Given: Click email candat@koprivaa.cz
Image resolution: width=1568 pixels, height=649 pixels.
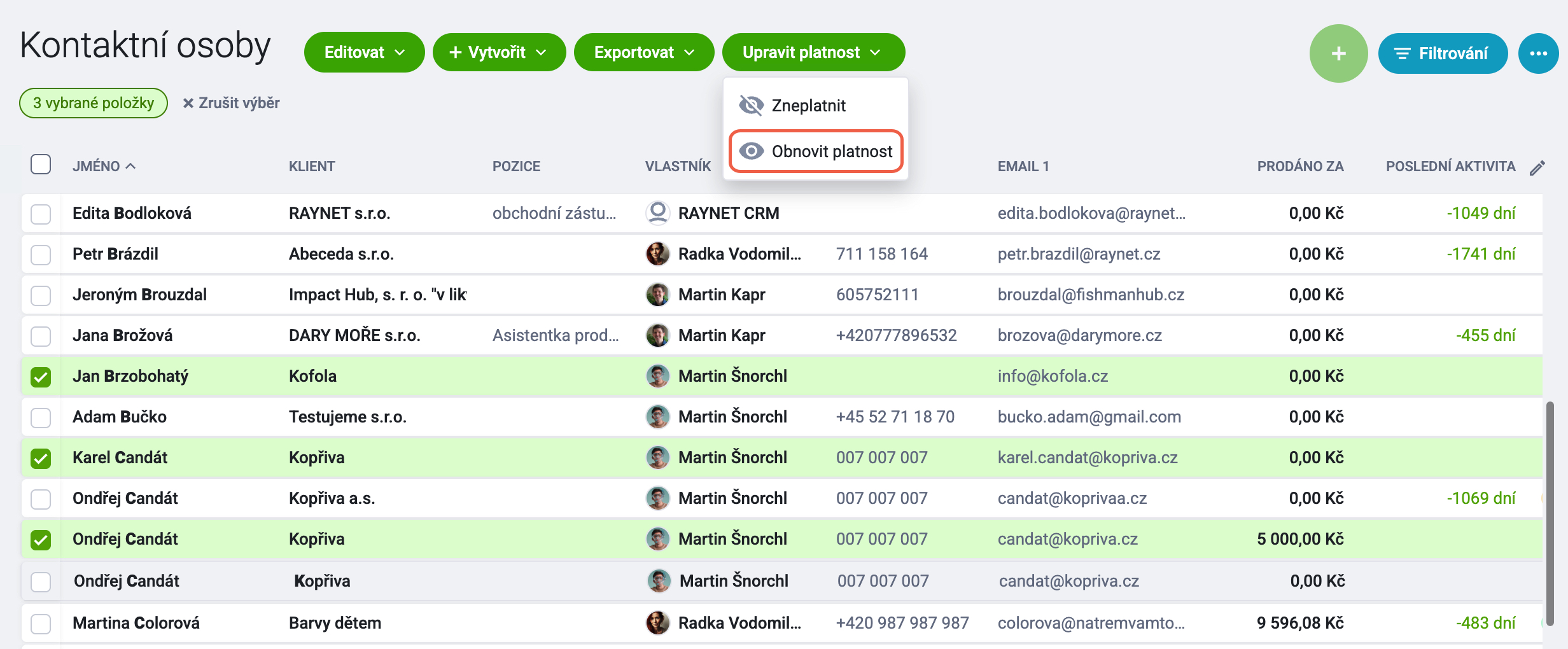Looking at the screenshot, I should click(x=1072, y=498).
